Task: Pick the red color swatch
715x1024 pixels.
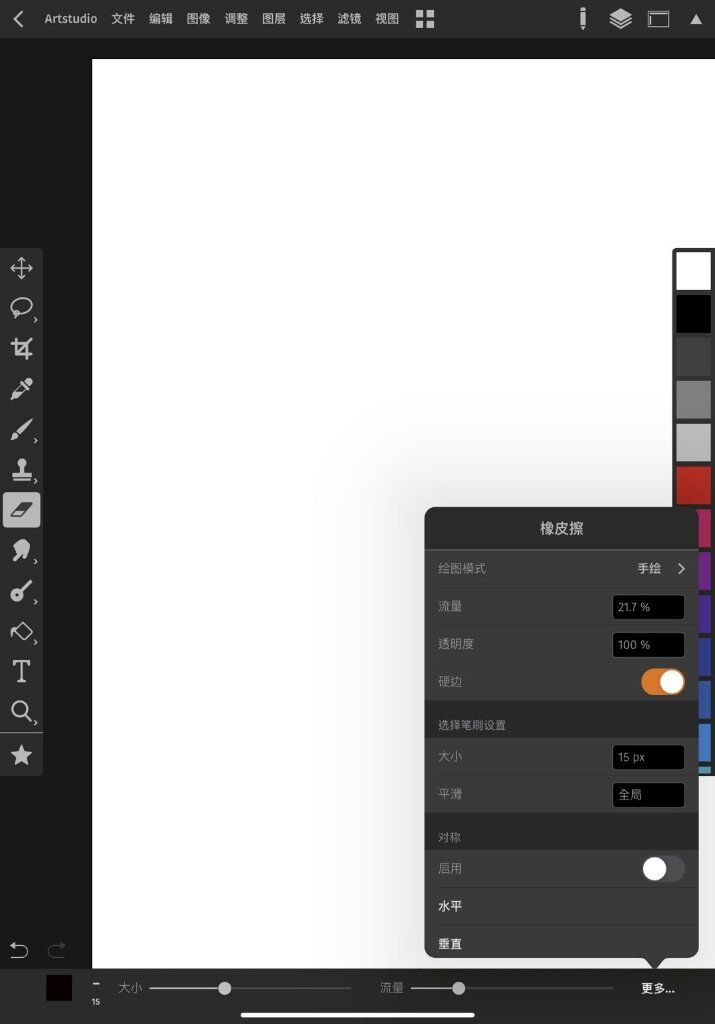Action: pos(693,485)
